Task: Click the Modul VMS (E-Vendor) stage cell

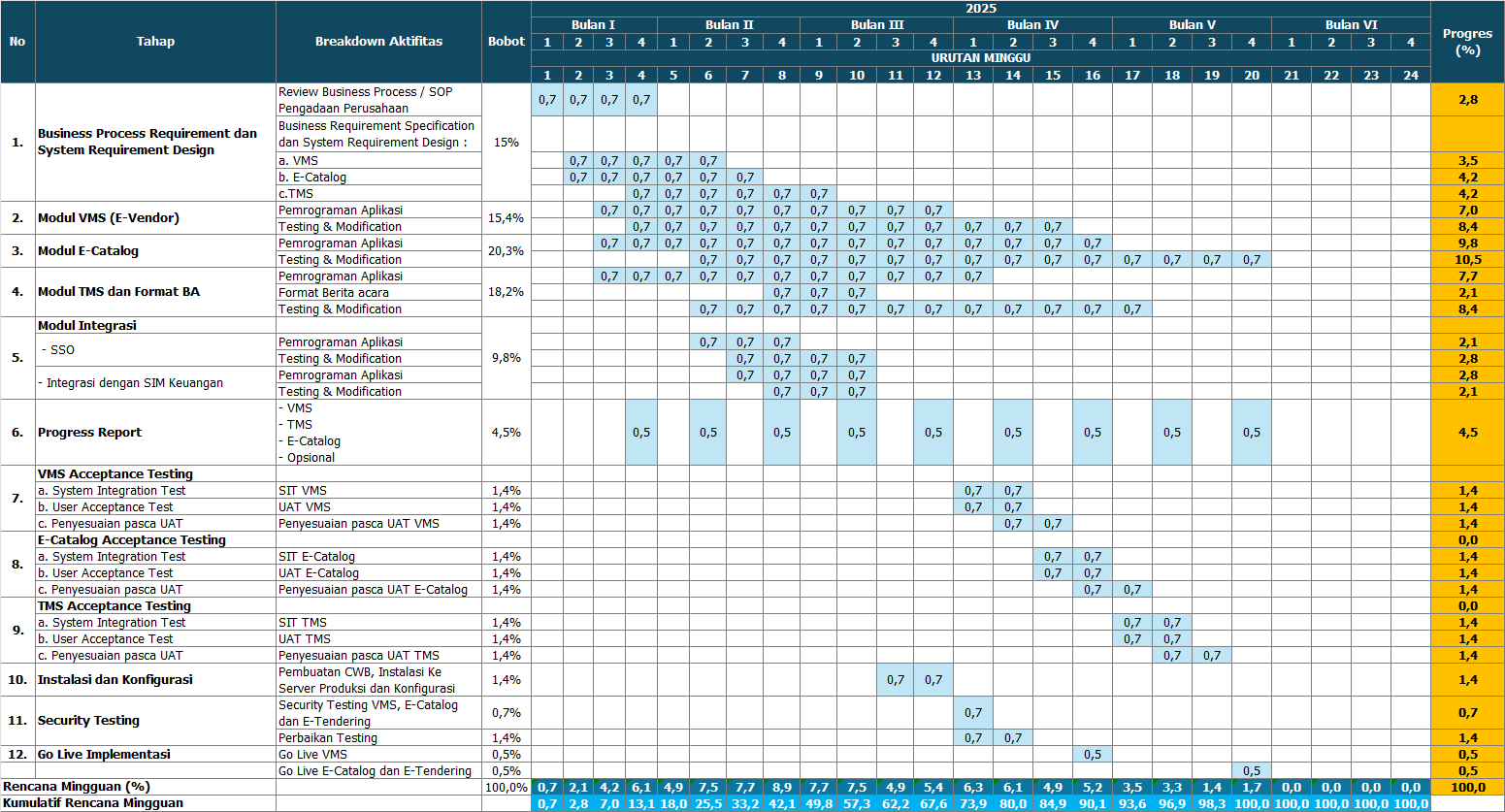Action: [155, 218]
